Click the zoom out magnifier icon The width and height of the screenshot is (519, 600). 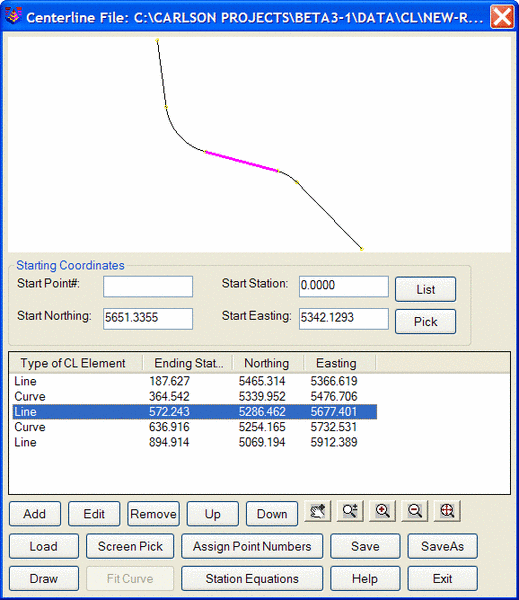pos(415,511)
